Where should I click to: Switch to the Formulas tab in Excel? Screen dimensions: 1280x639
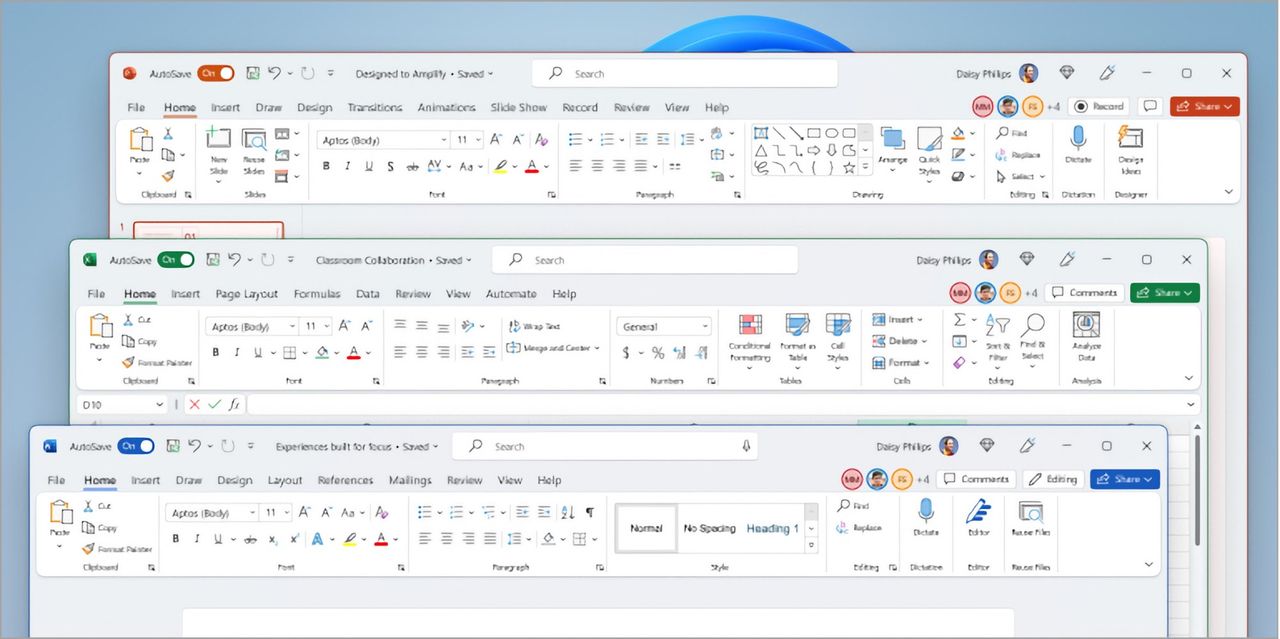[x=317, y=293]
